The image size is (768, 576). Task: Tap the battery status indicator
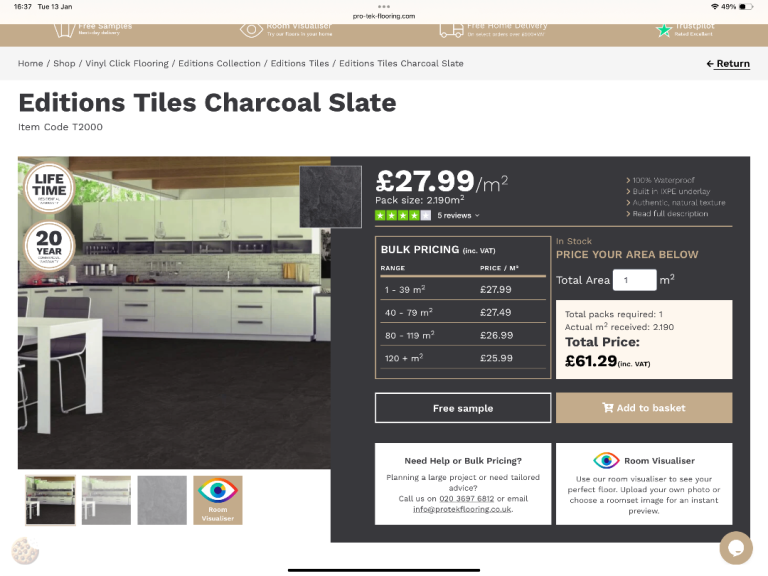click(745, 6)
